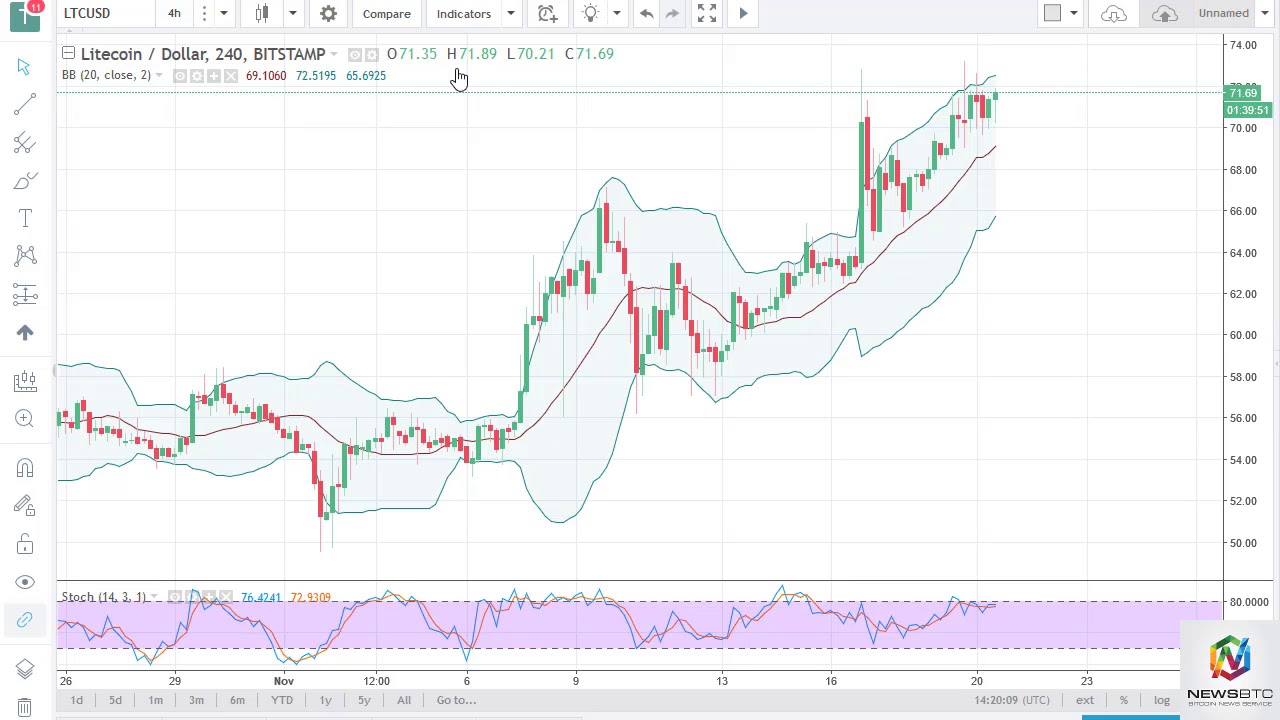The width and height of the screenshot is (1280, 720).
Task: Select the arrow up marker tool
Action: click(x=25, y=332)
